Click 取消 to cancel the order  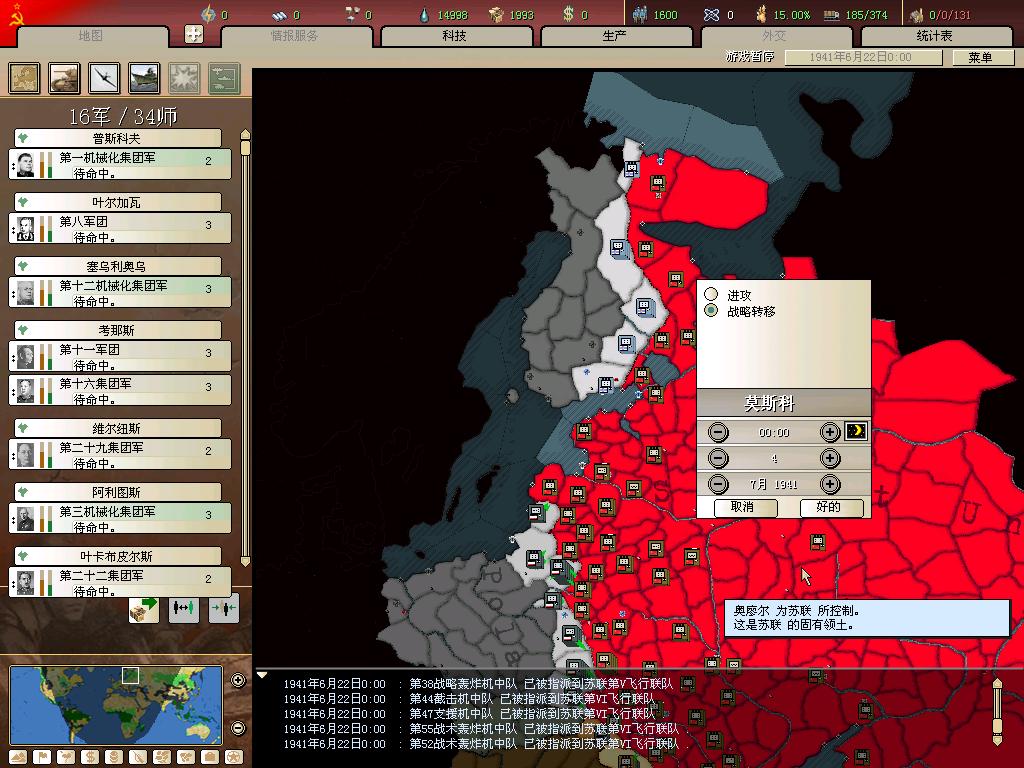tap(744, 507)
